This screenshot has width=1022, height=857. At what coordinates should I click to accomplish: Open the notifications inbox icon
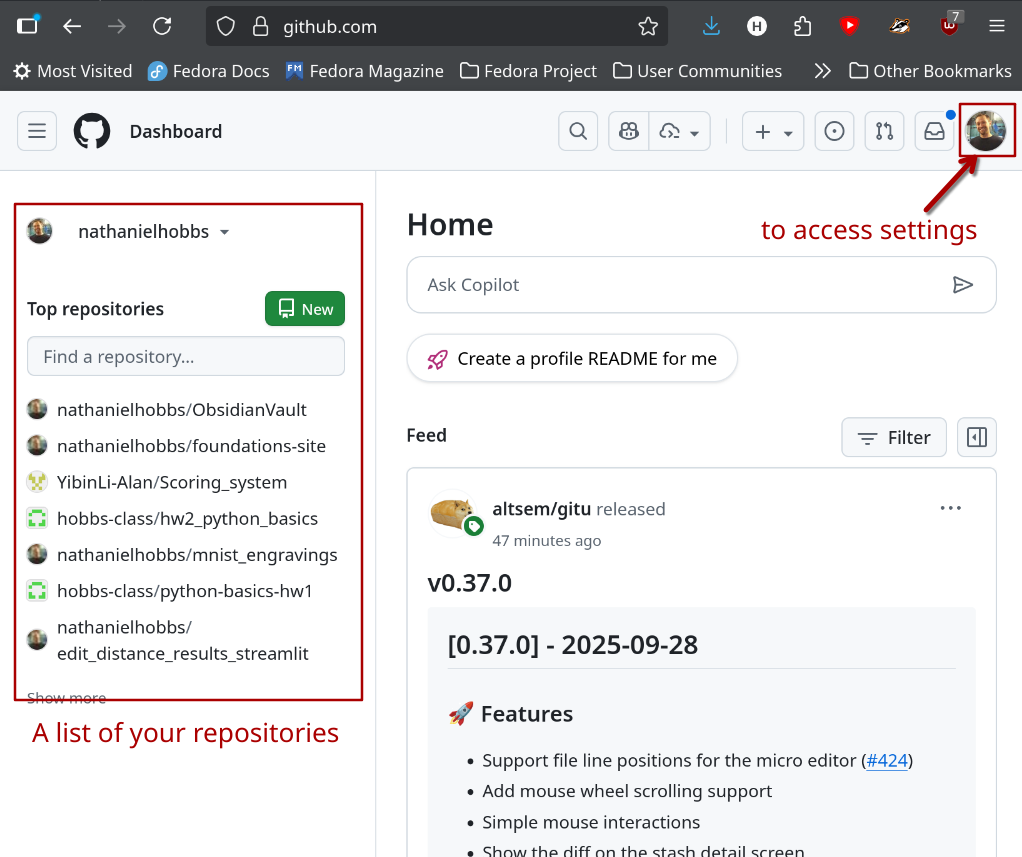click(934, 130)
